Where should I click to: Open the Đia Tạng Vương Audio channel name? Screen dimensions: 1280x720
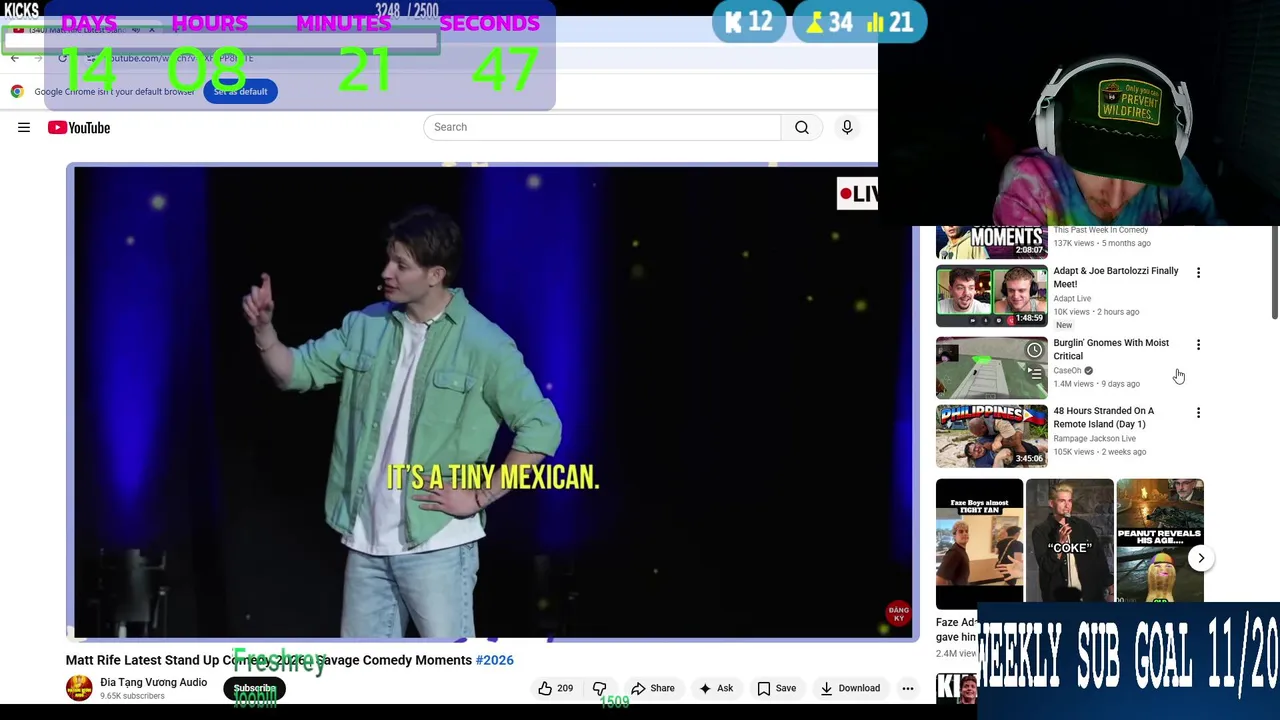[153, 682]
